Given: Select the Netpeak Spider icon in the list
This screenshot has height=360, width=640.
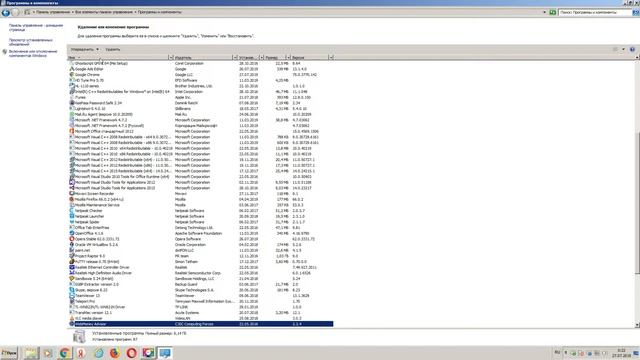Looking at the screenshot, I should click(x=72, y=222).
